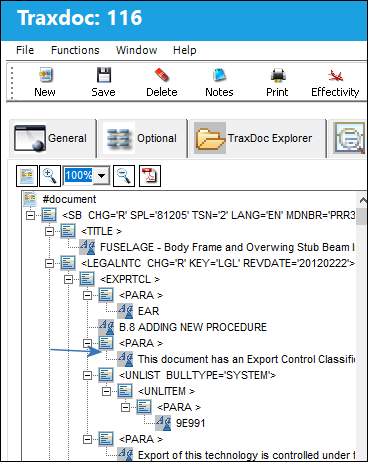Screen dimensions: 368x462
Task: Click element icon of <UNLITEM > node
Action: (x=125, y=391)
